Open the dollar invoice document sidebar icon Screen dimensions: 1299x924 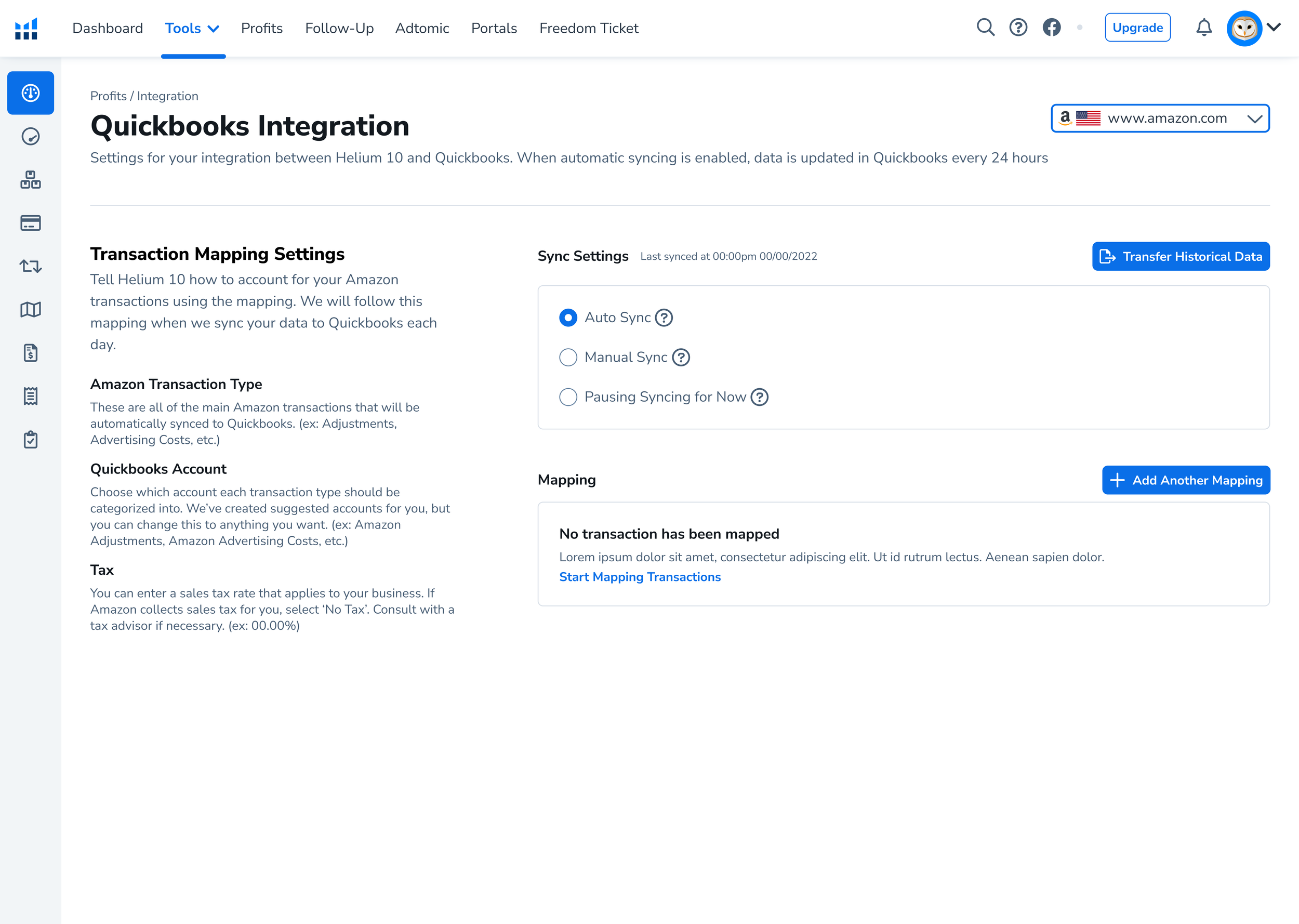[31, 353]
